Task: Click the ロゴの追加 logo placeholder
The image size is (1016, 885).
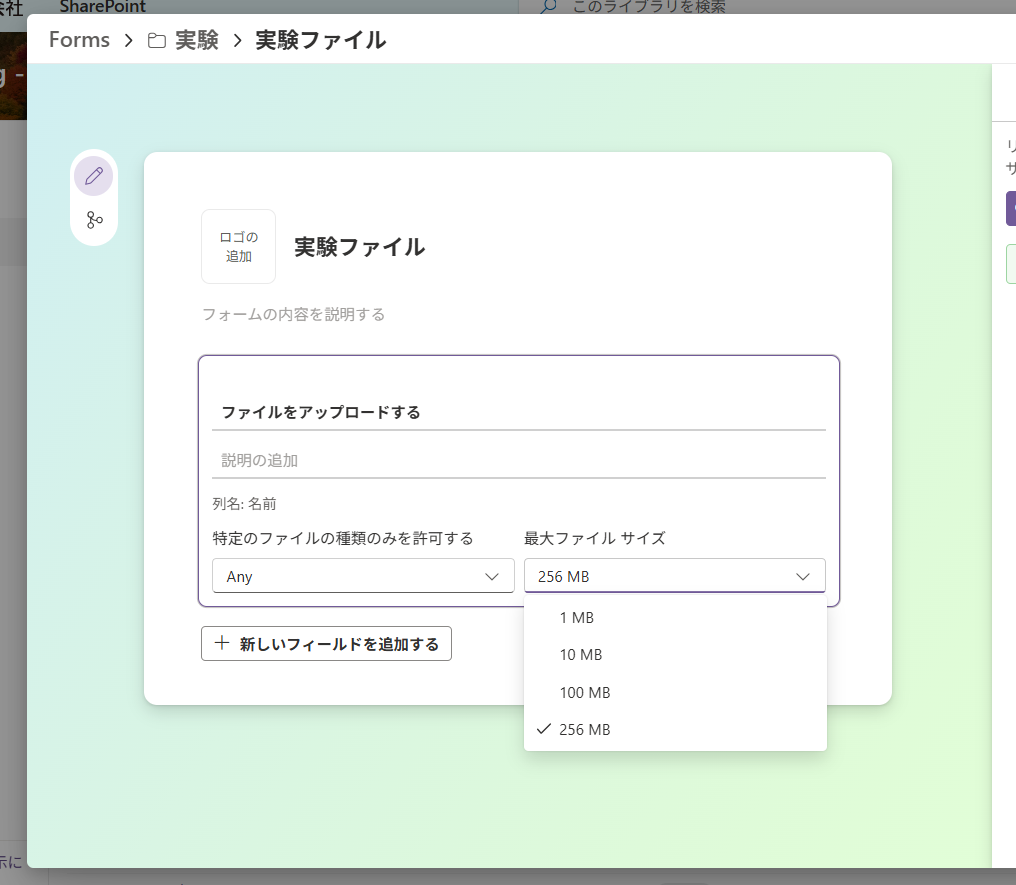Action: point(238,247)
